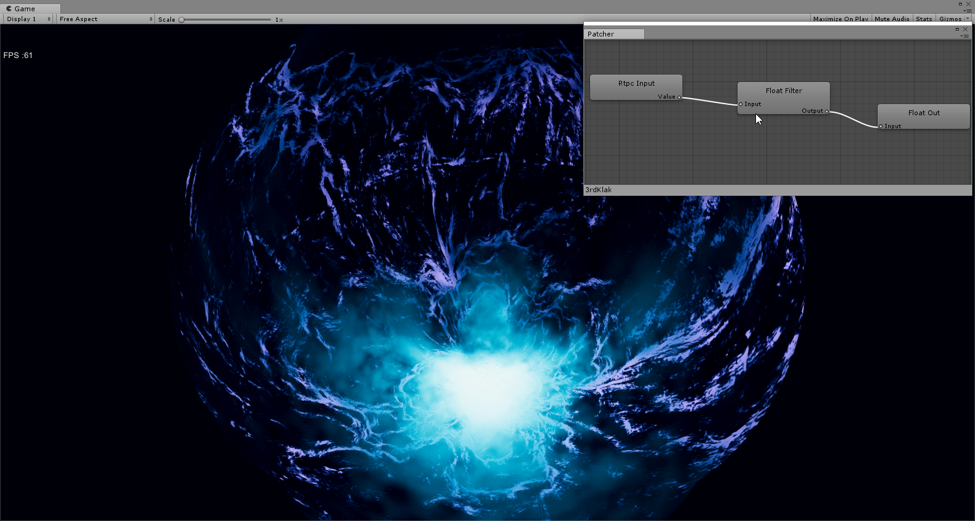Open the Display 1 dropdown
Viewport: 975px width, 521px height.
tap(29, 19)
